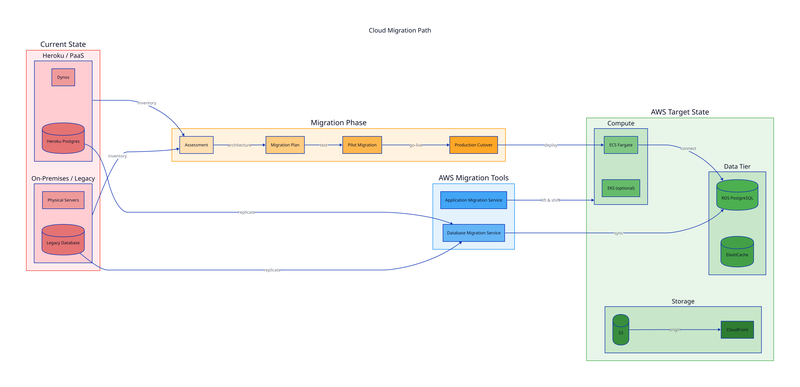
Task: Click the S3 storage cylinder
Action: [621, 330]
